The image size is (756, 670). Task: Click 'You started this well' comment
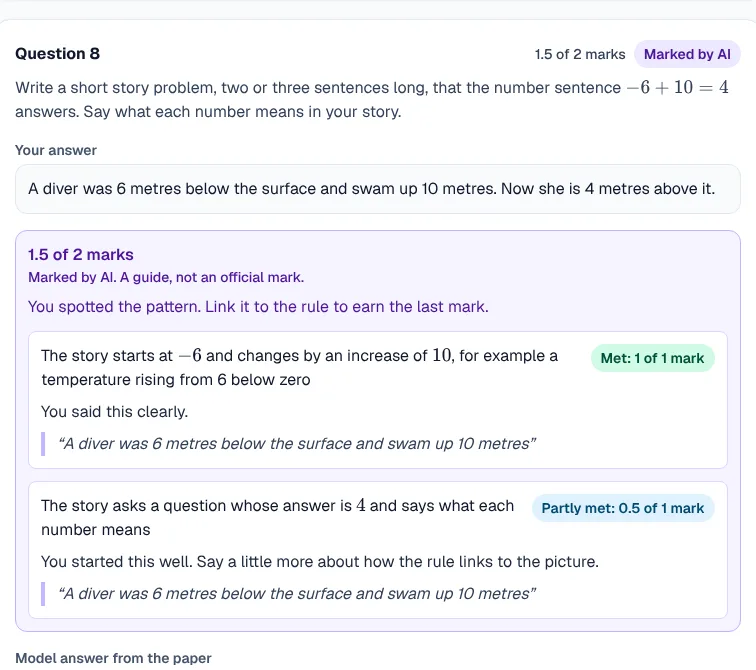pyautogui.click(x=320, y=562)
